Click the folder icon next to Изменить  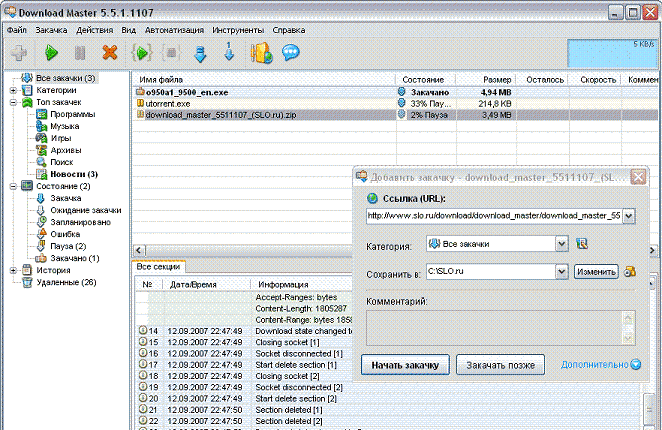[x=630, y=272]
